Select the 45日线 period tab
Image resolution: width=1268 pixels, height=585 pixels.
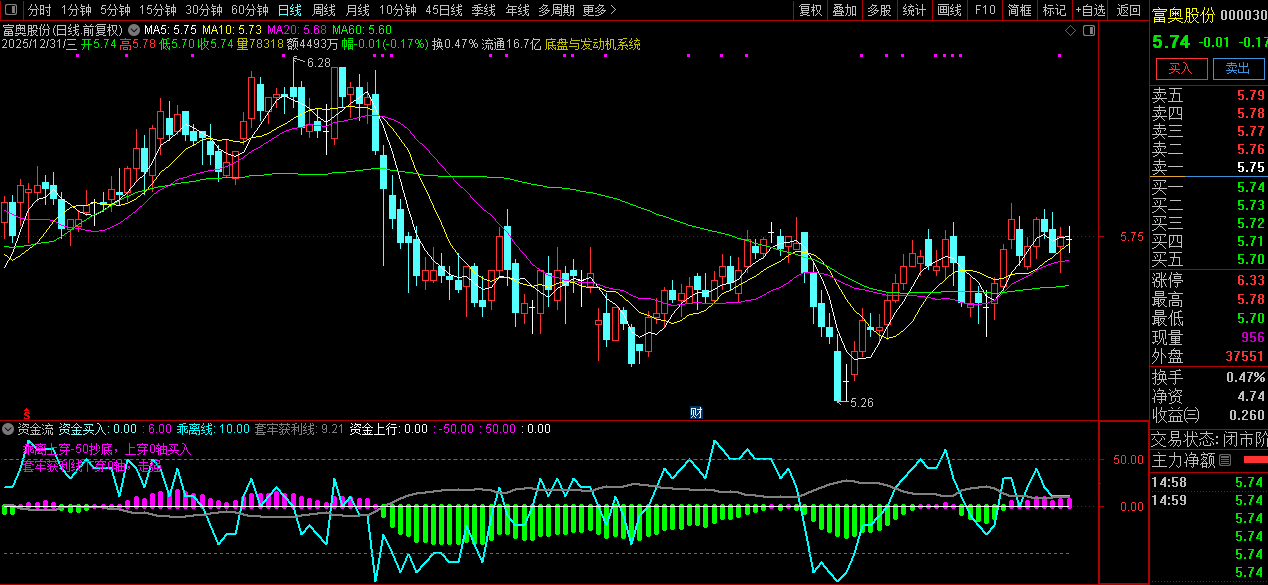tap(444, 10)
